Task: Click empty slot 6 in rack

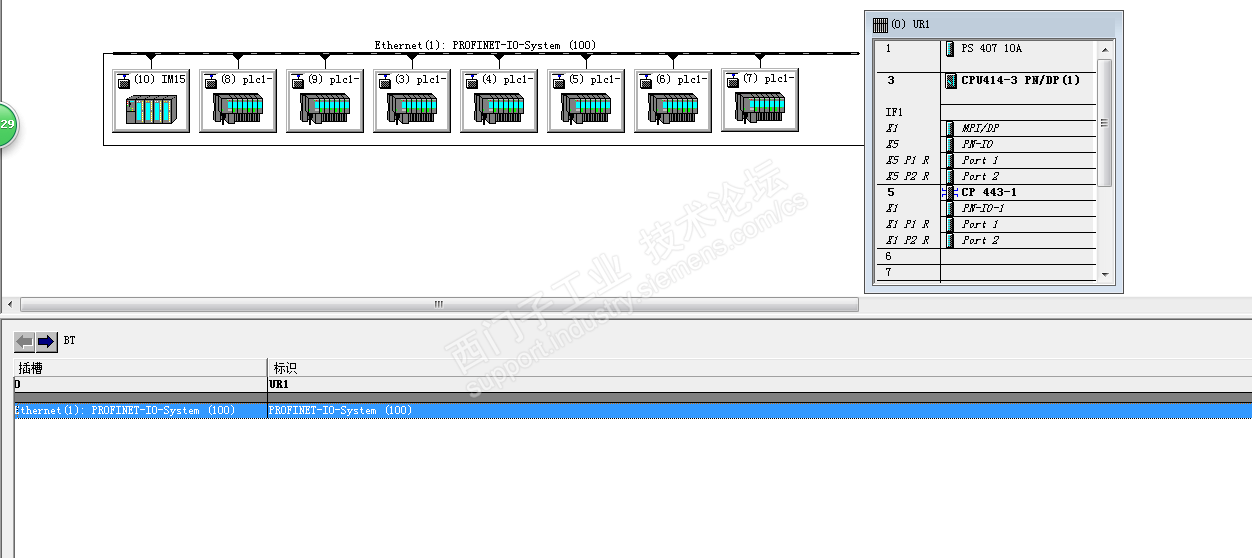Action: pyautogui.click(x=986, y=256)
